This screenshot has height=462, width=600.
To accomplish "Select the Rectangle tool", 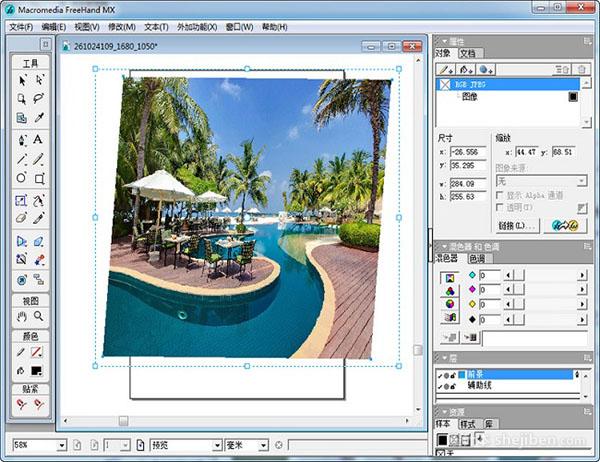I will 39,178.
